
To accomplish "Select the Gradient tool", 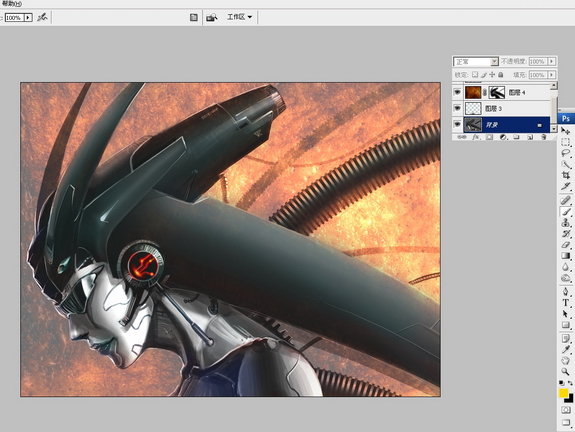I will [565, 256].
